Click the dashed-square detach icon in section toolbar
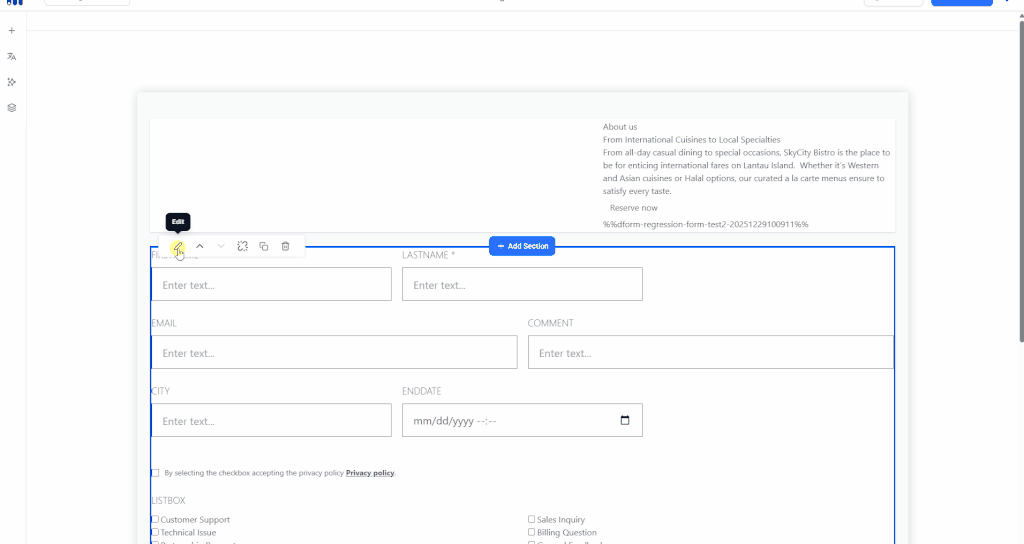 click(x=242, y=246)
